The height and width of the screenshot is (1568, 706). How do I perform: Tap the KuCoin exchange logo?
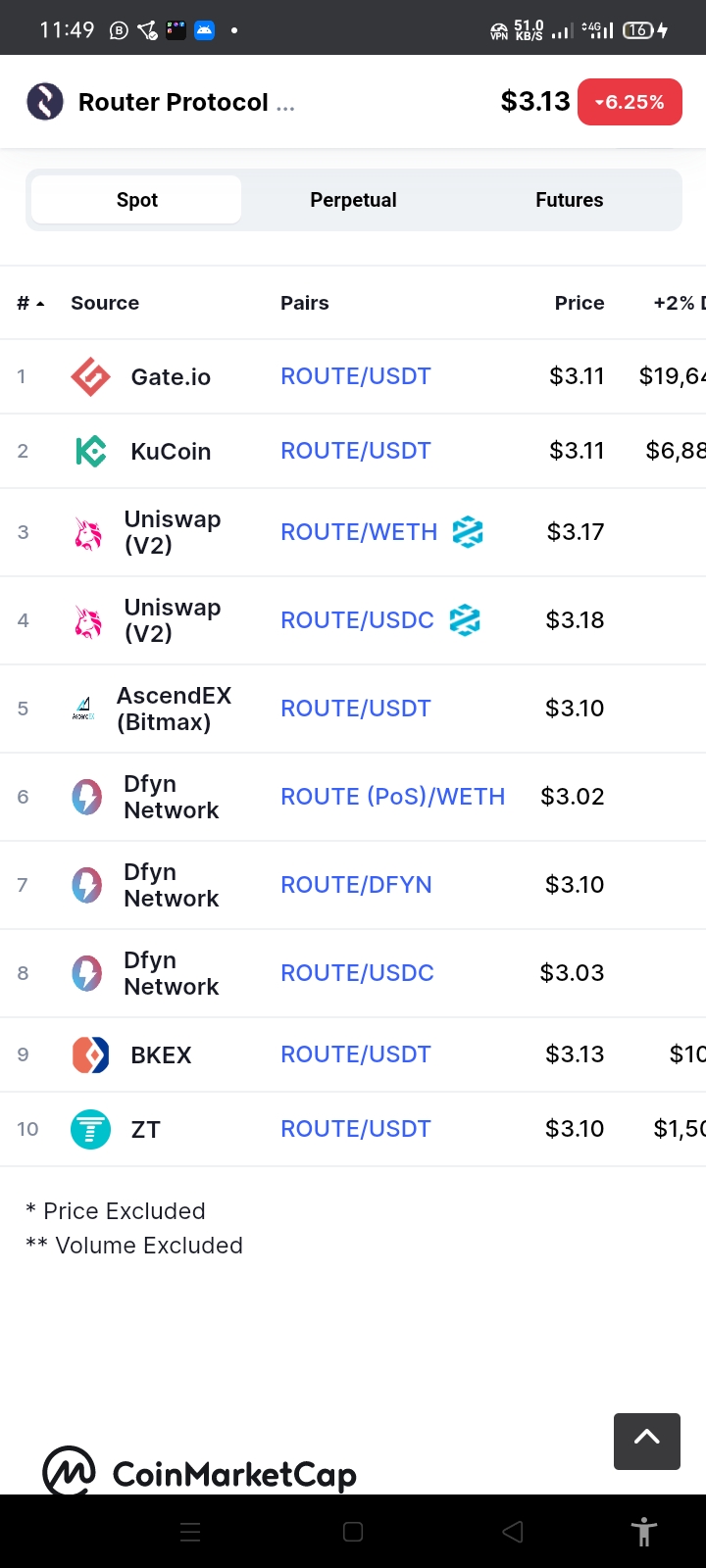pos(91,451)
